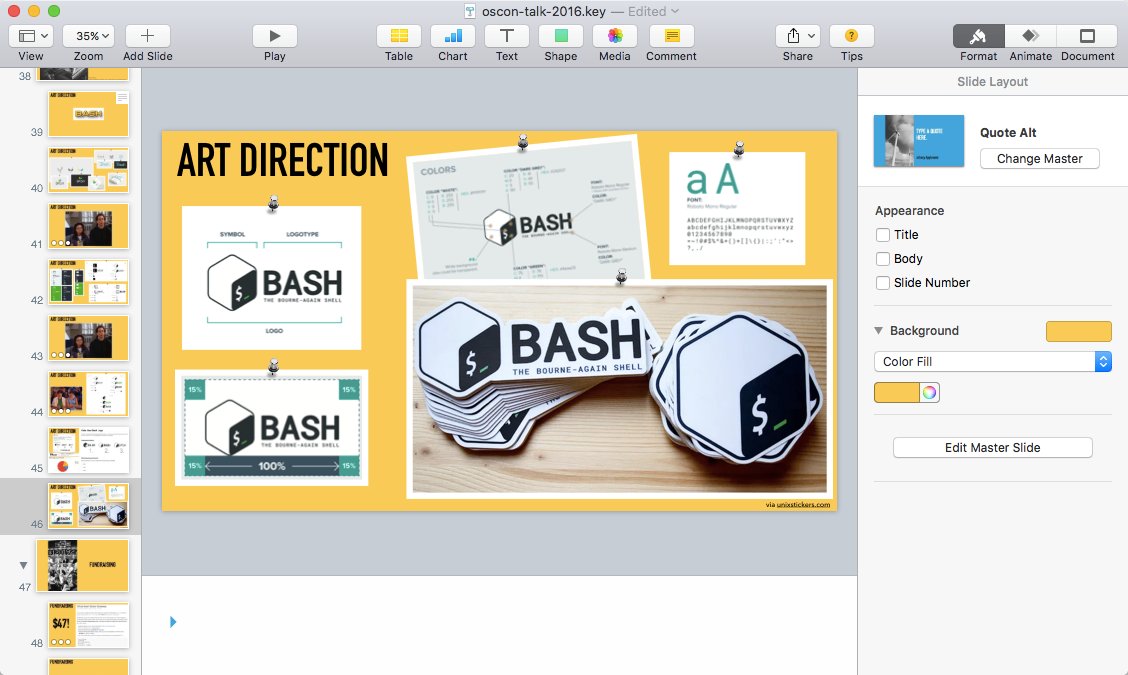Image resolution: width=1128 pixels, height=675 pixels.
Task: Select slide 44 thumbnail
Action: (x=88, y=394)
